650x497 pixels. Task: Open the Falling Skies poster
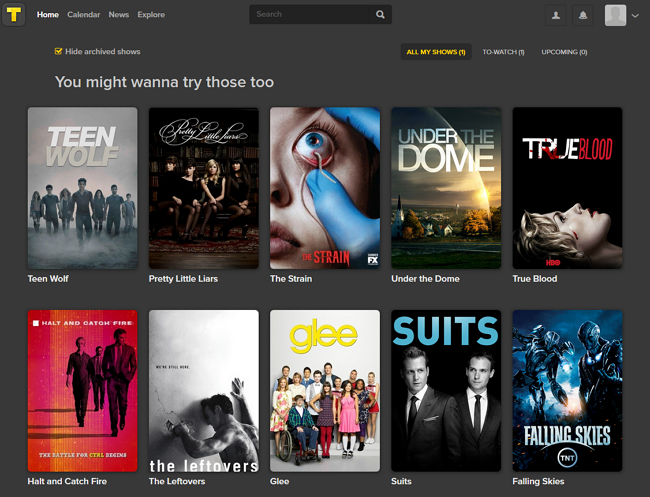(568, 391)
